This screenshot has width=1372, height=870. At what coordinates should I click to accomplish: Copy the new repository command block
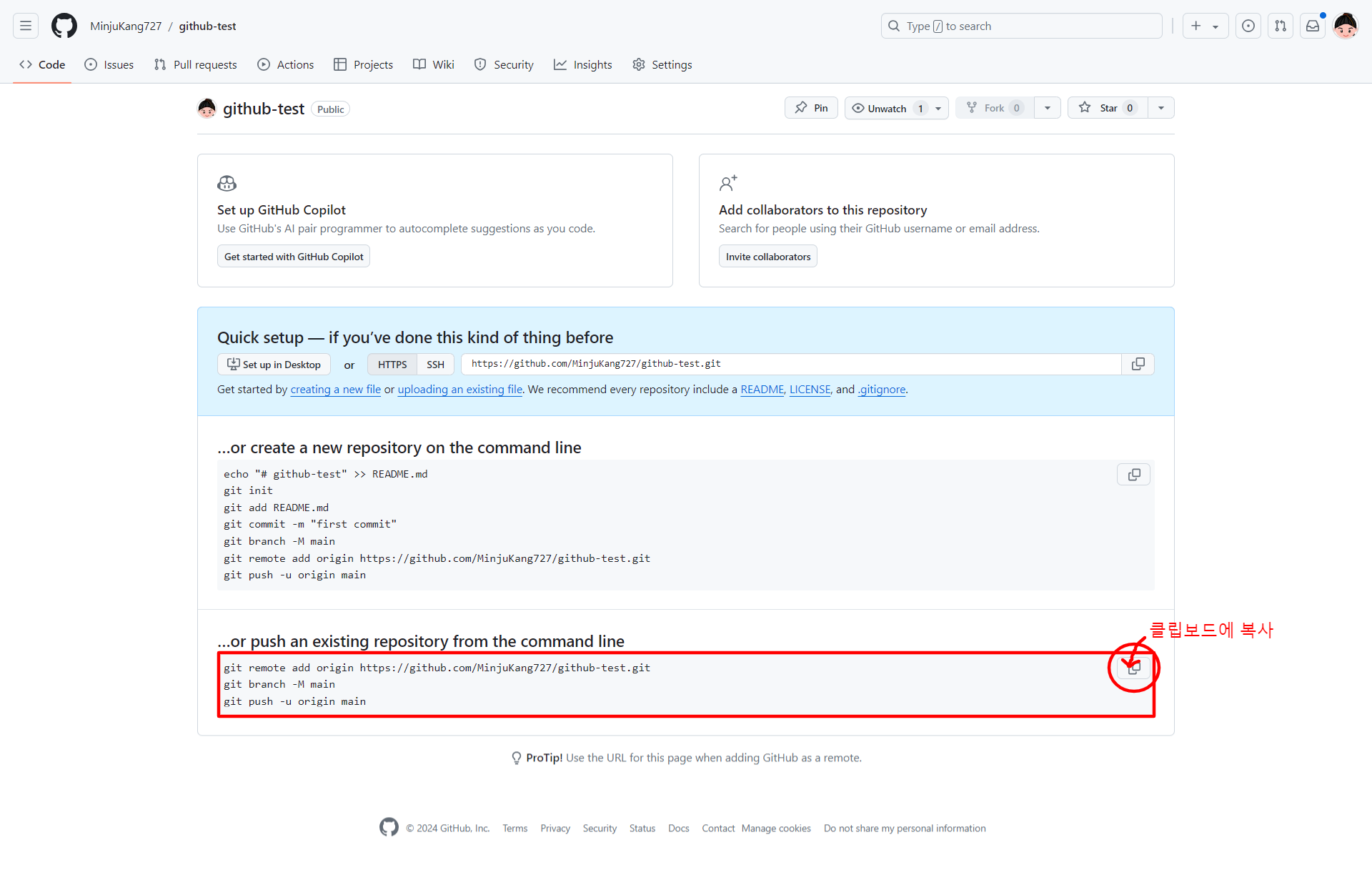tap(1133, 475)
